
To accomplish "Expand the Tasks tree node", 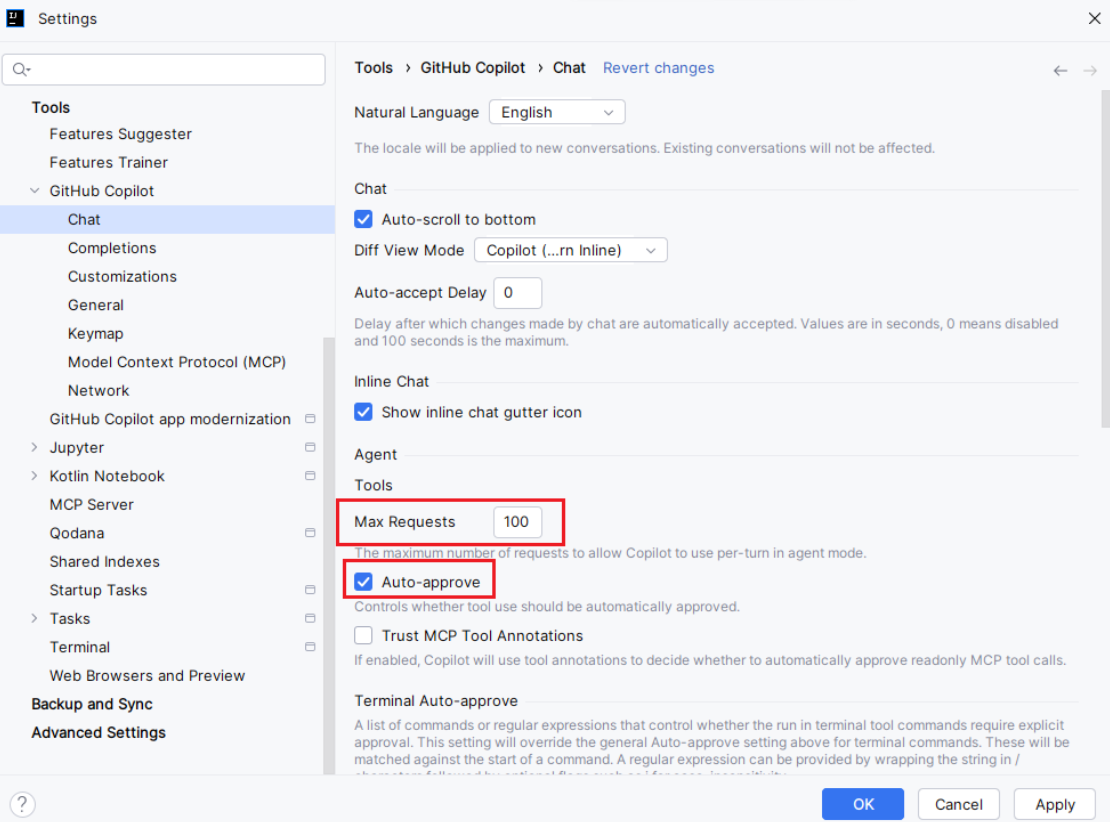I will pyautogui.click(x=35, y=618).
